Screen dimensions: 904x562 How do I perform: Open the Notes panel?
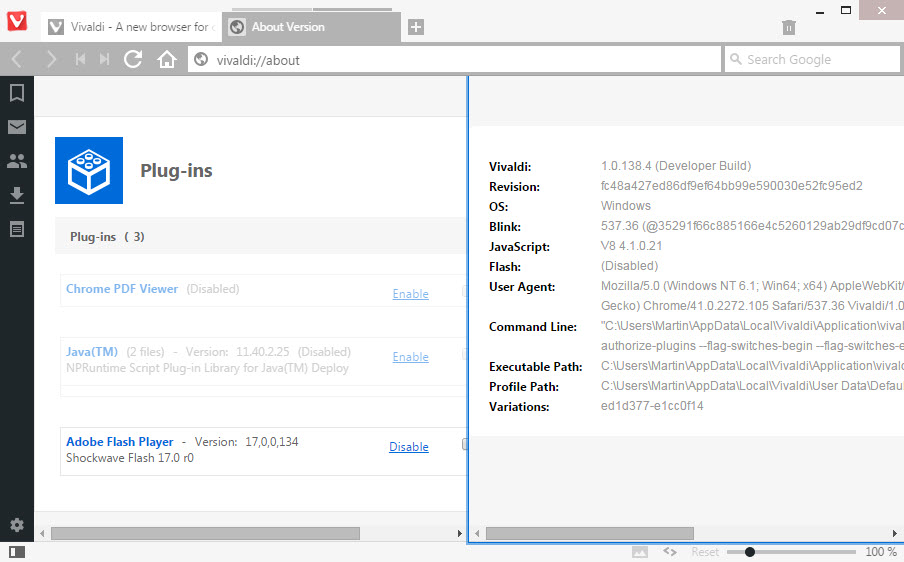pos(17,229)
